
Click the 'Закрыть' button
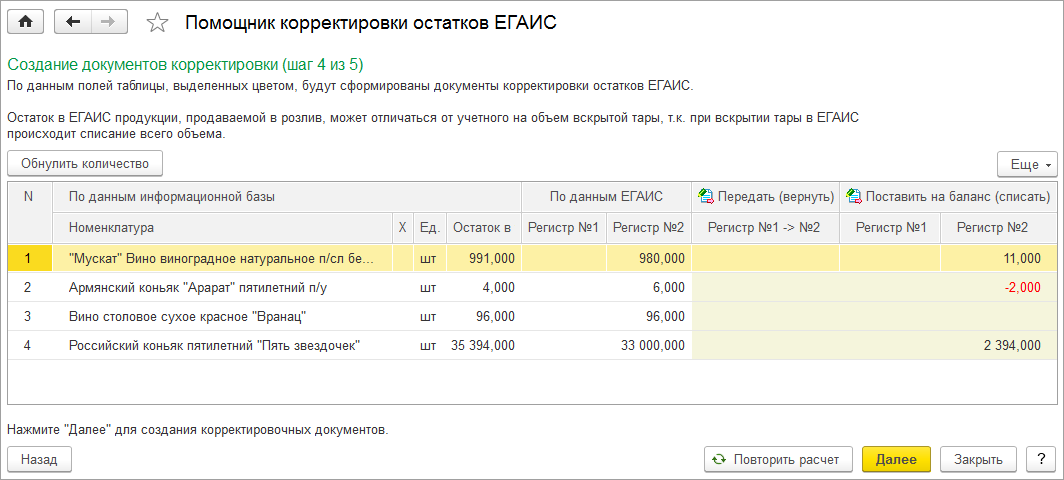[978, 460]
